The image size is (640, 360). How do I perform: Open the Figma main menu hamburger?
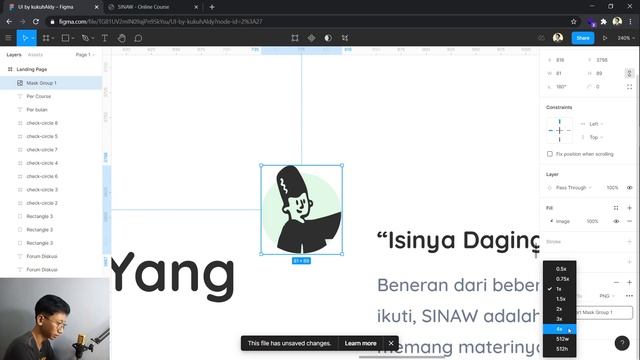8,38
